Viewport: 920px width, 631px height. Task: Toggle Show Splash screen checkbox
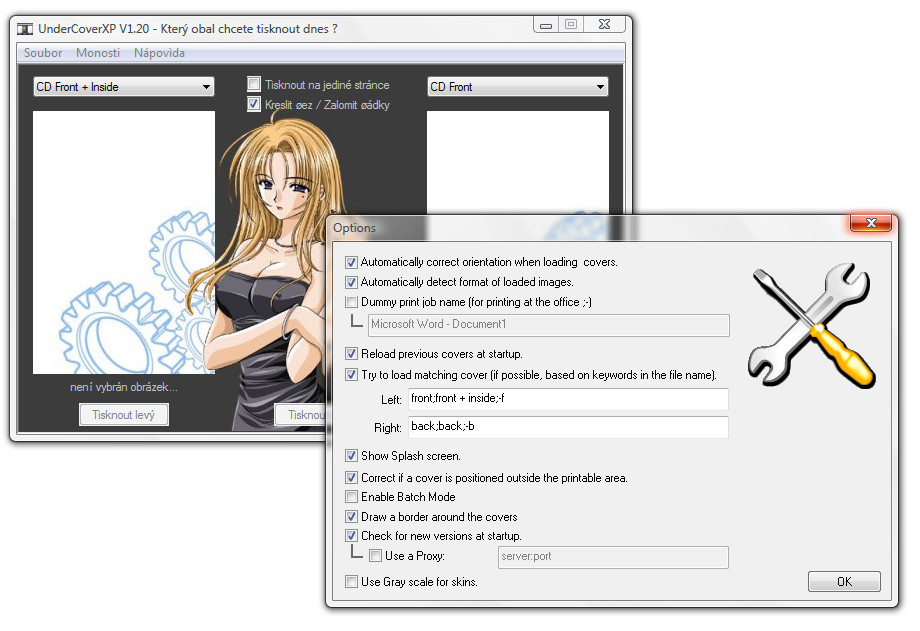coord(351,455)
